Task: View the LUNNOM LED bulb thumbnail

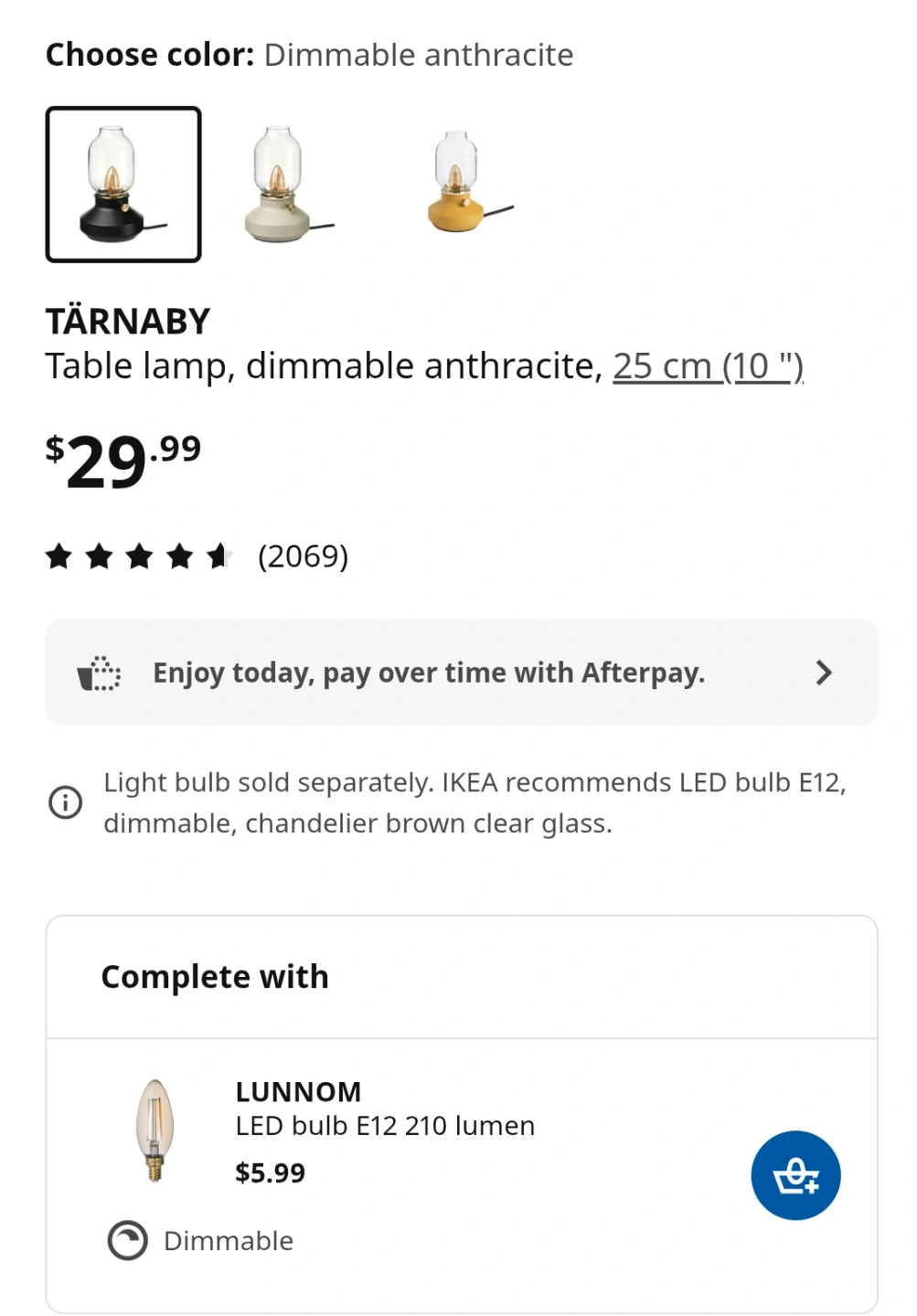Action: click(155, 1130)
